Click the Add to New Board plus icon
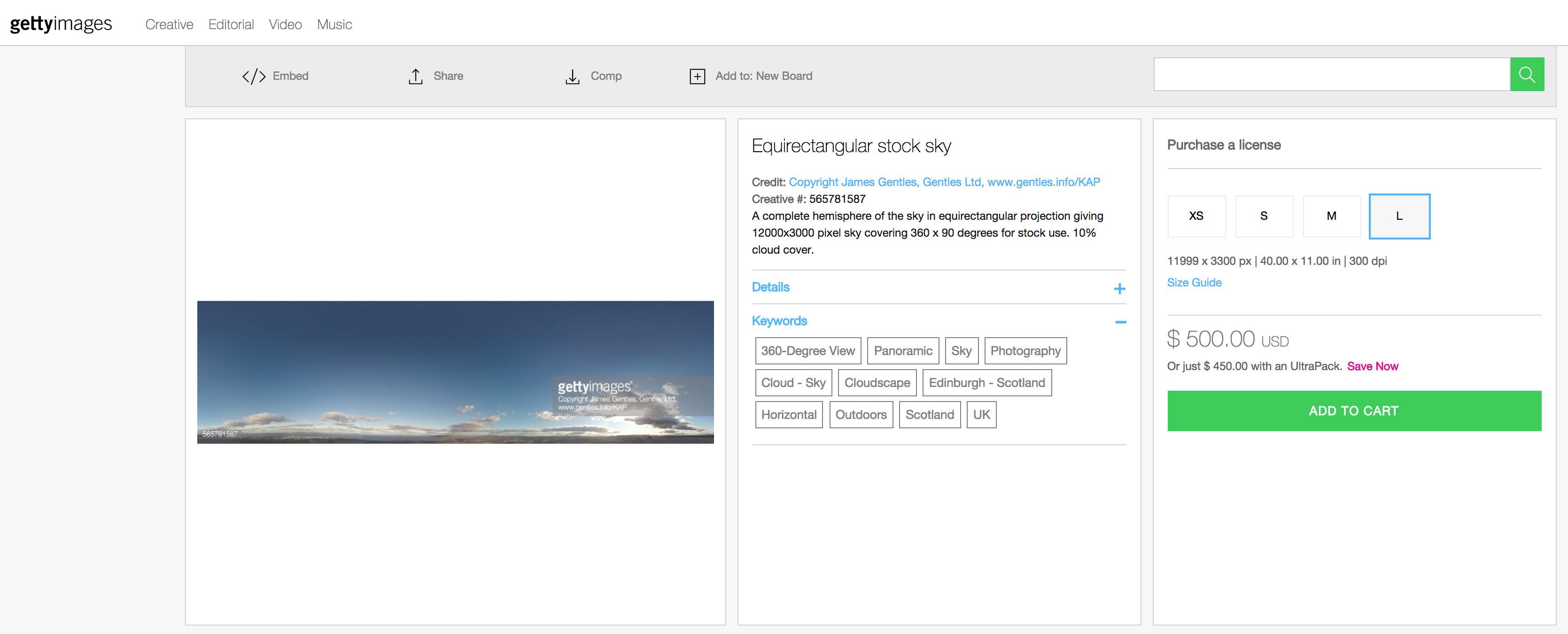The image size is (1568, 634). [698, 76]
